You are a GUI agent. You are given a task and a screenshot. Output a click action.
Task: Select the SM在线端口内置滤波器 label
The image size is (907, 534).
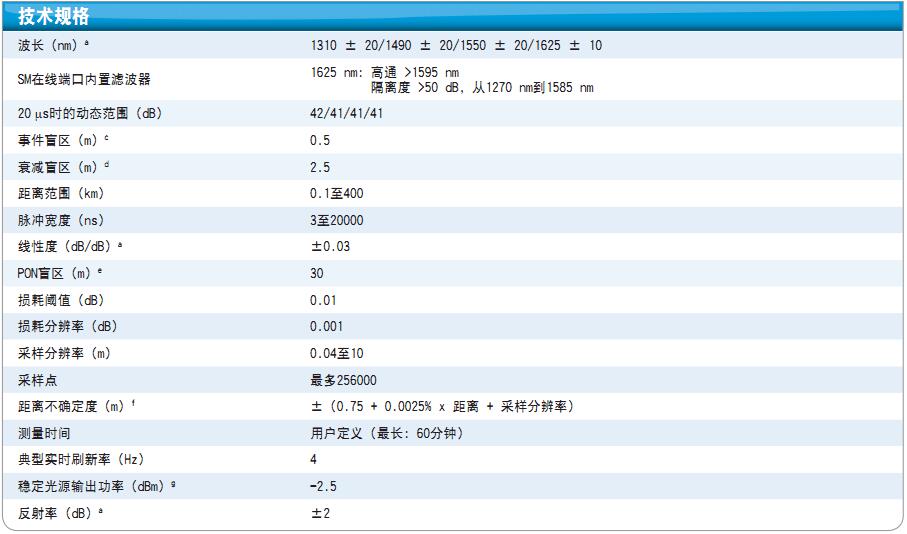[x=85, y=80]
